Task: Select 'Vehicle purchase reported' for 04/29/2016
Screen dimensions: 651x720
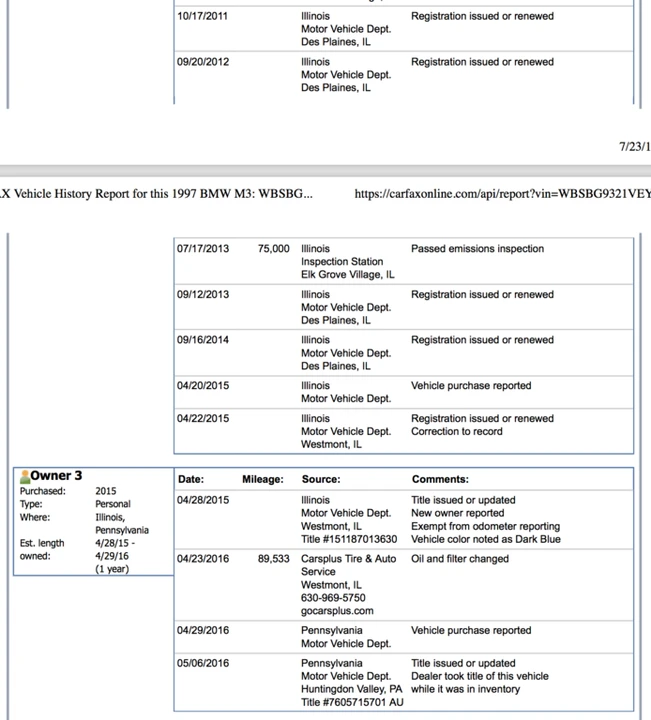Action: 471,630
